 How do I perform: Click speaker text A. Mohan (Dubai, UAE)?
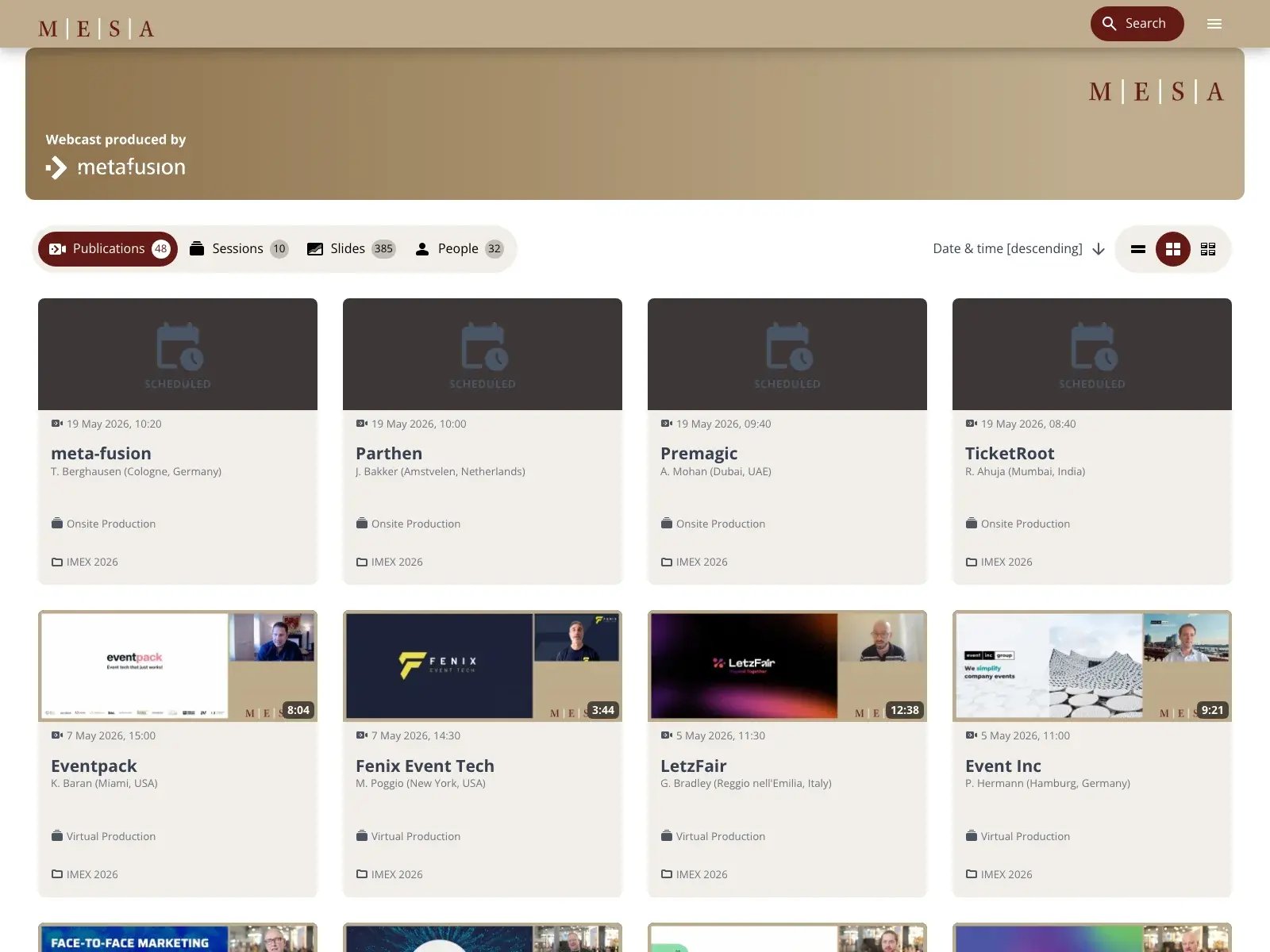pos(716,471)
